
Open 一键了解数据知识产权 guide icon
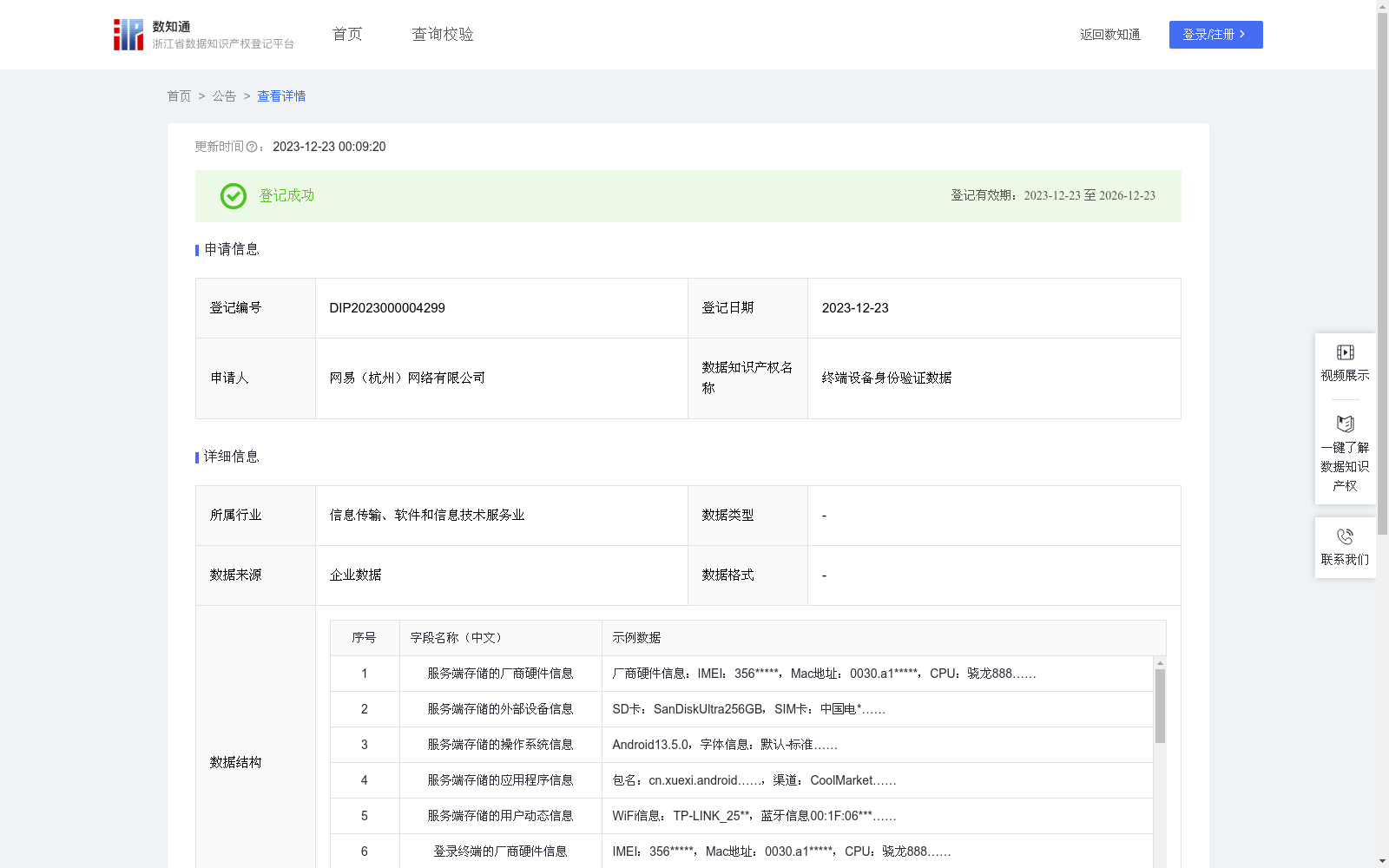tap(1345, 424)
